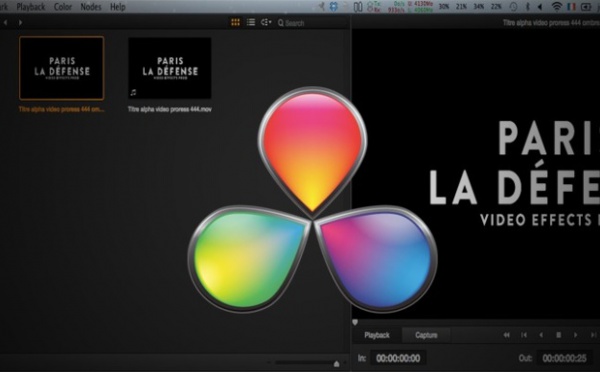600x372 pixels.
Task: Switch media pool to thumbnail grid view
Action: point(235,23)
